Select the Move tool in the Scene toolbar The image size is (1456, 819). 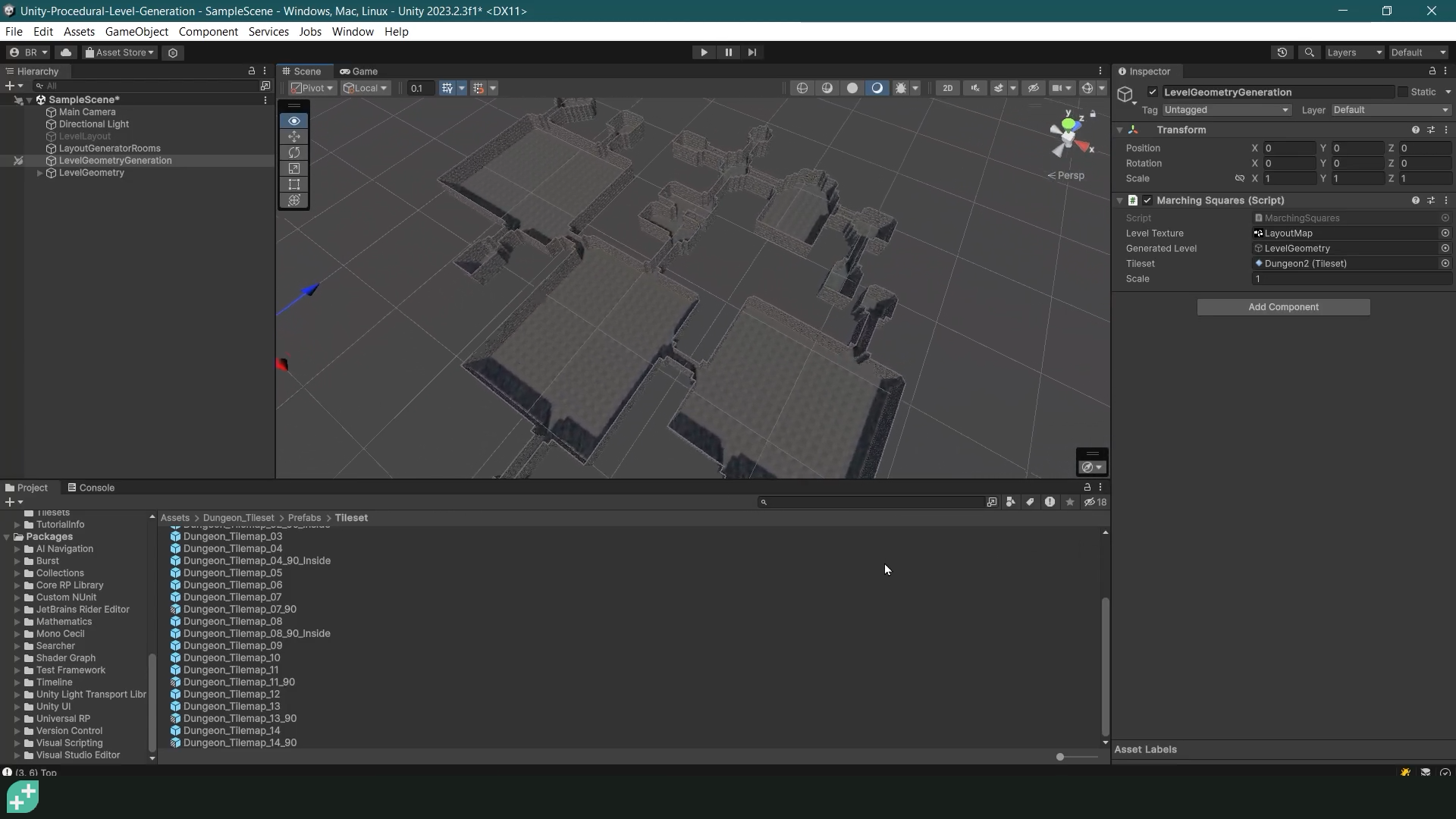tap(294, 136)
